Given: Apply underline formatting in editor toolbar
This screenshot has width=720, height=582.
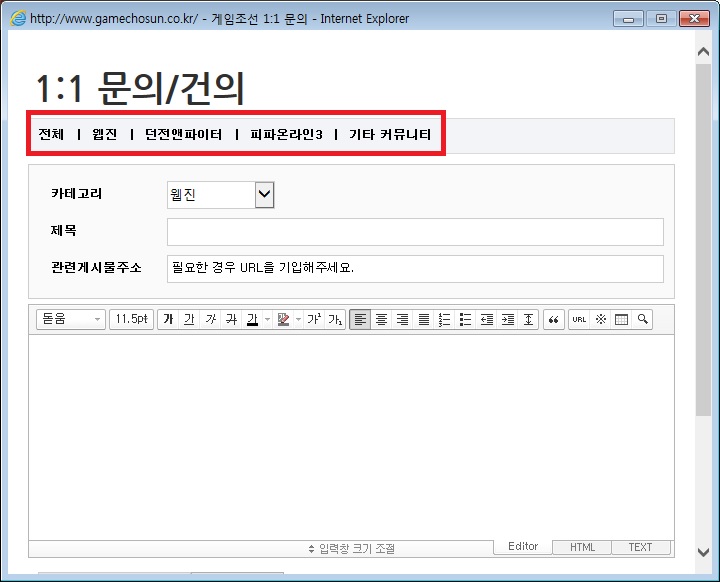Looking at the screenshot, I should [x=189, y=320].
